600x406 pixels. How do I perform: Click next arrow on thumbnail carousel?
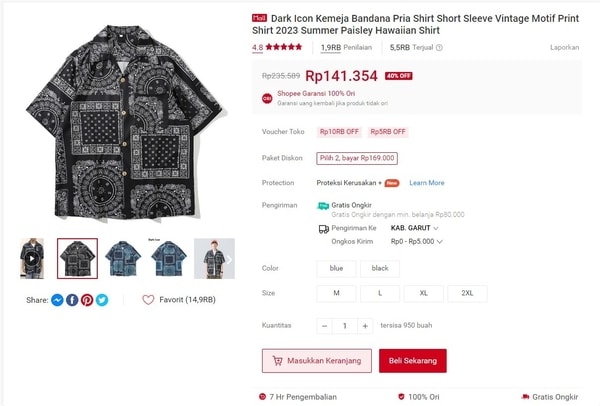coord(228,259)
